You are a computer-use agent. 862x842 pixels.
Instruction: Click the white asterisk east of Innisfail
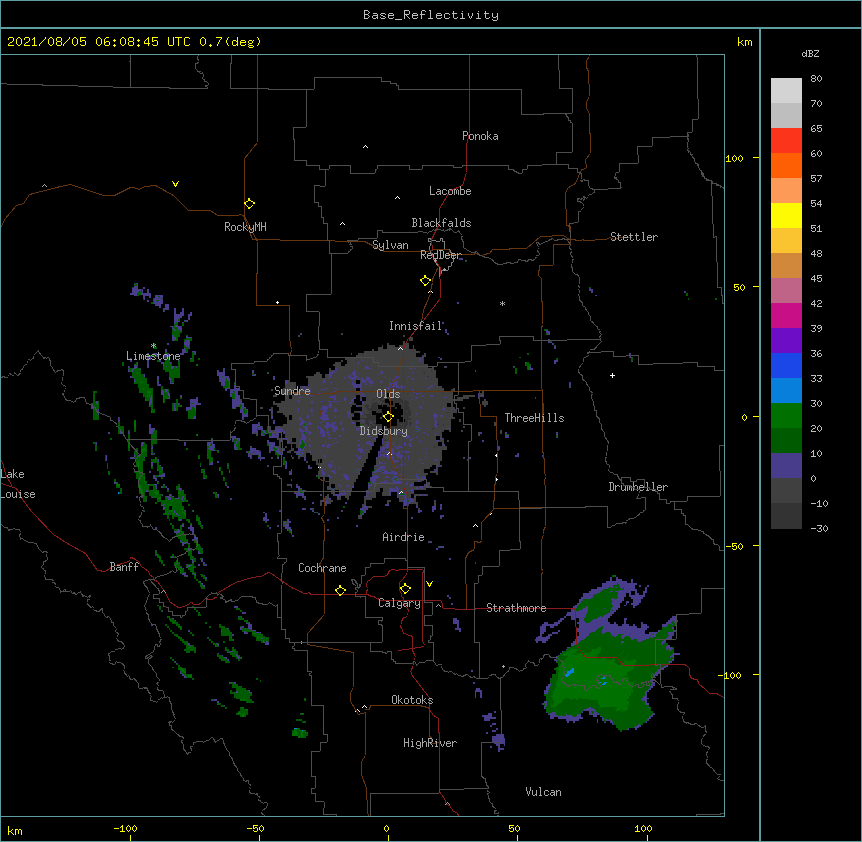502,303
